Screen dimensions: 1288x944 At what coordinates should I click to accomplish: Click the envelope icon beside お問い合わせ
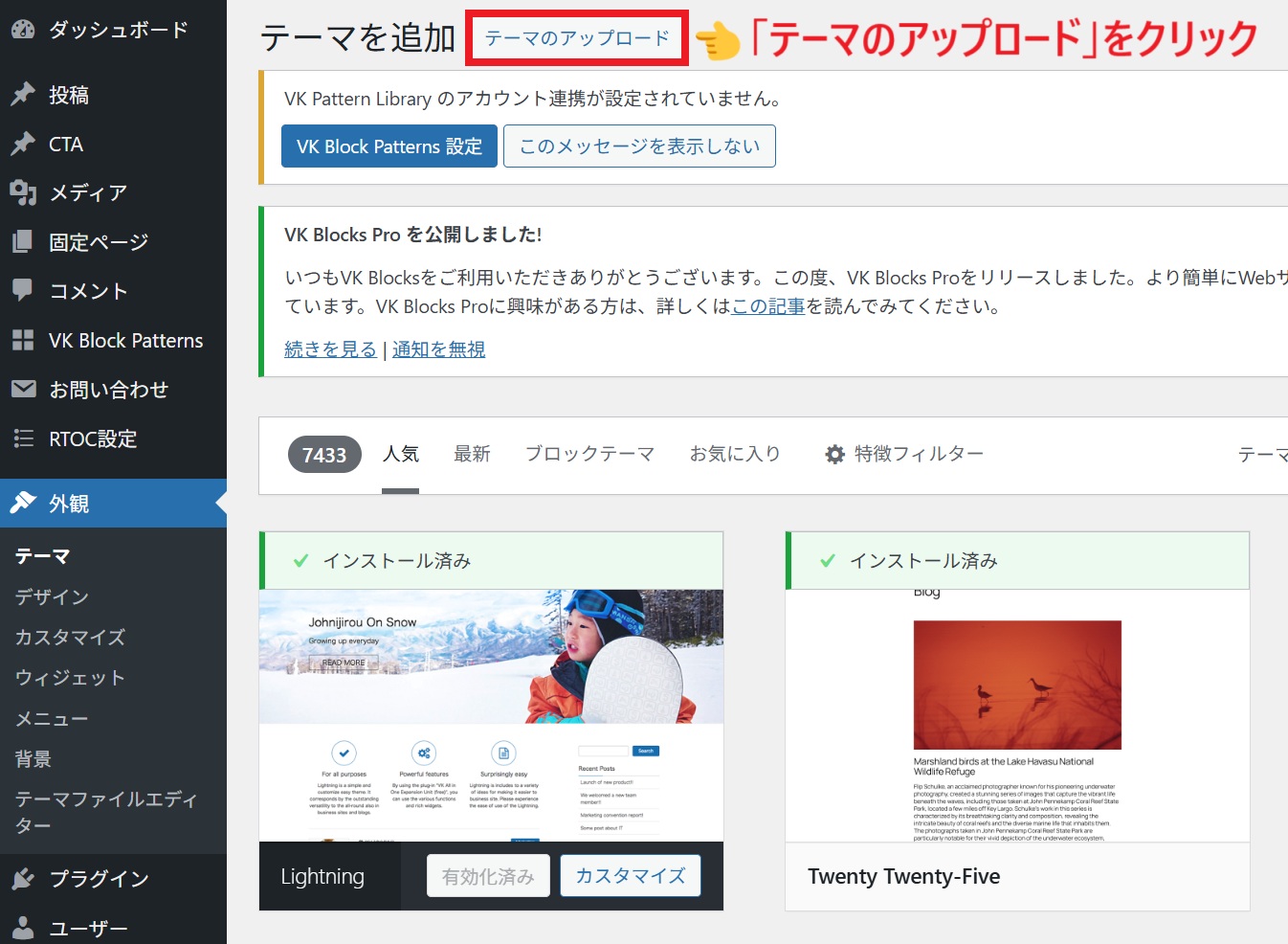click(23, 389)
